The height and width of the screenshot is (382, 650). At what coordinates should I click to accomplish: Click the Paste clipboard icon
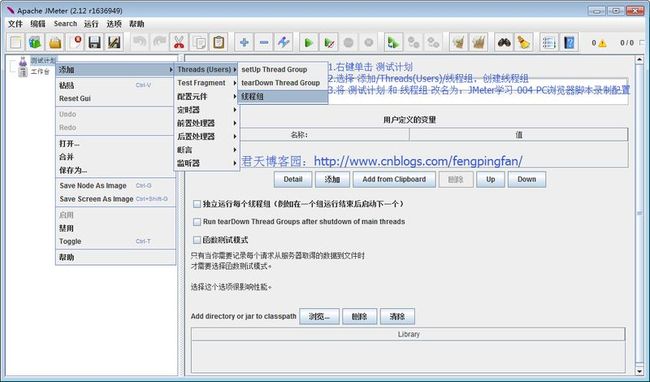click(218, 42)
